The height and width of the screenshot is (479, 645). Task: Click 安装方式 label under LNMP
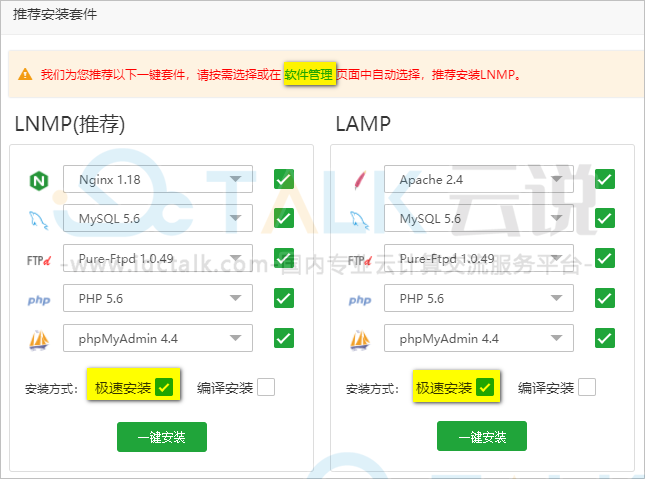click(51, 388)
